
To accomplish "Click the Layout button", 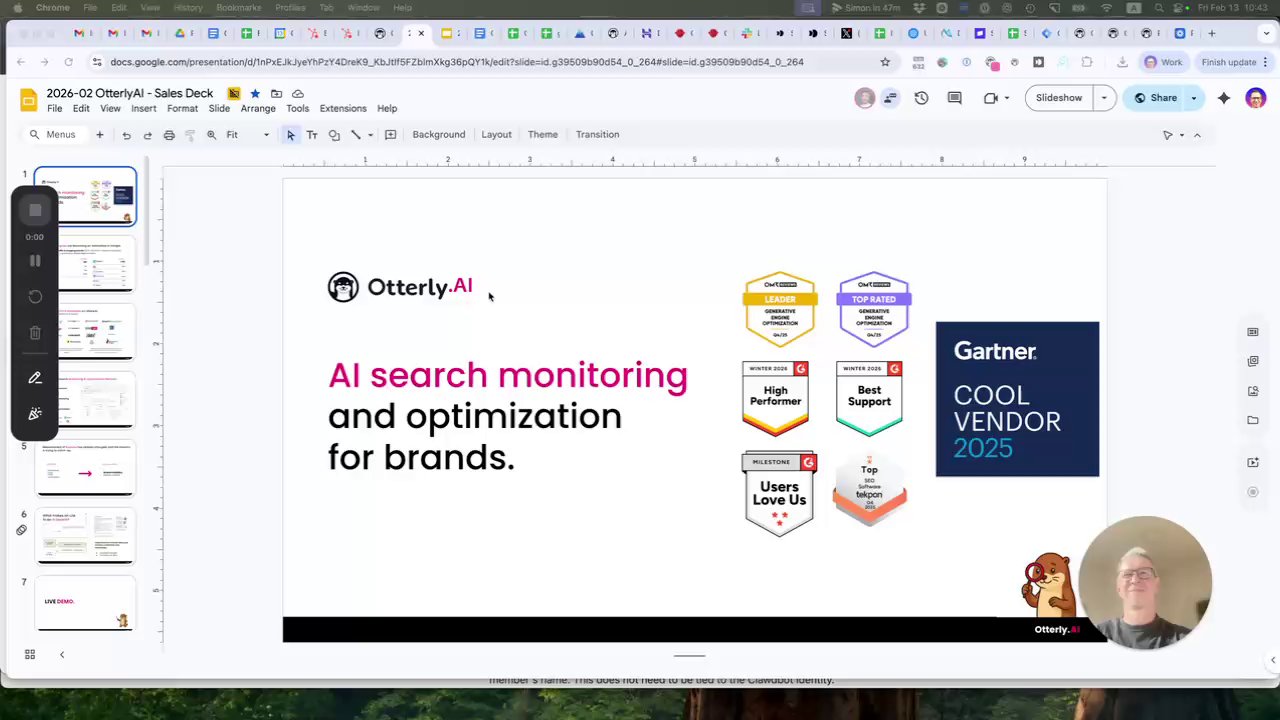I will coord(496,135).
